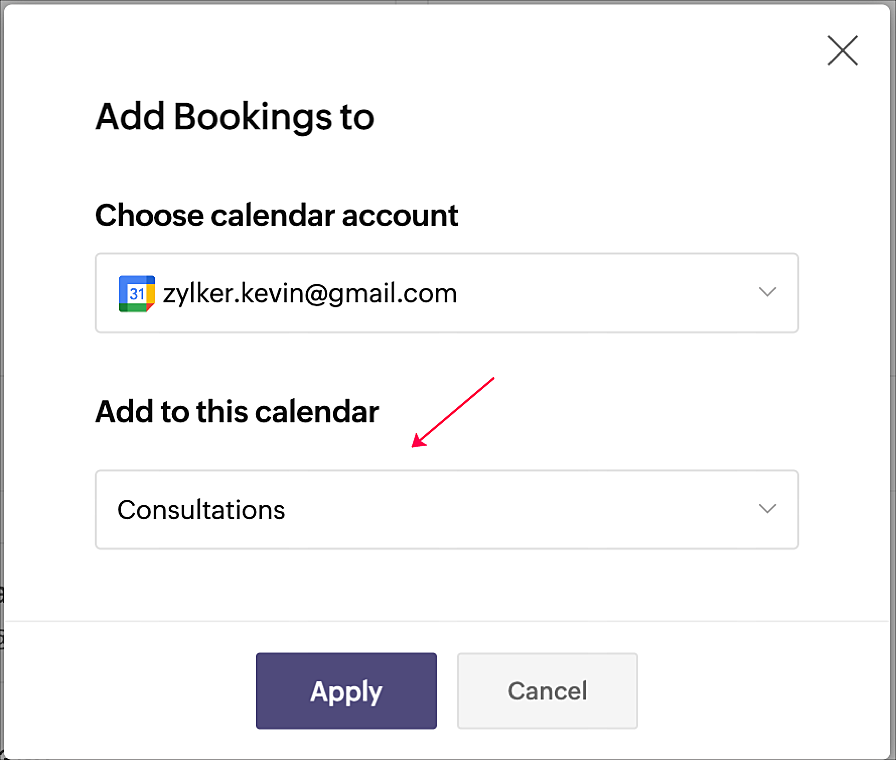Click the "Add Bookings to" heading

tap(235, 117)
